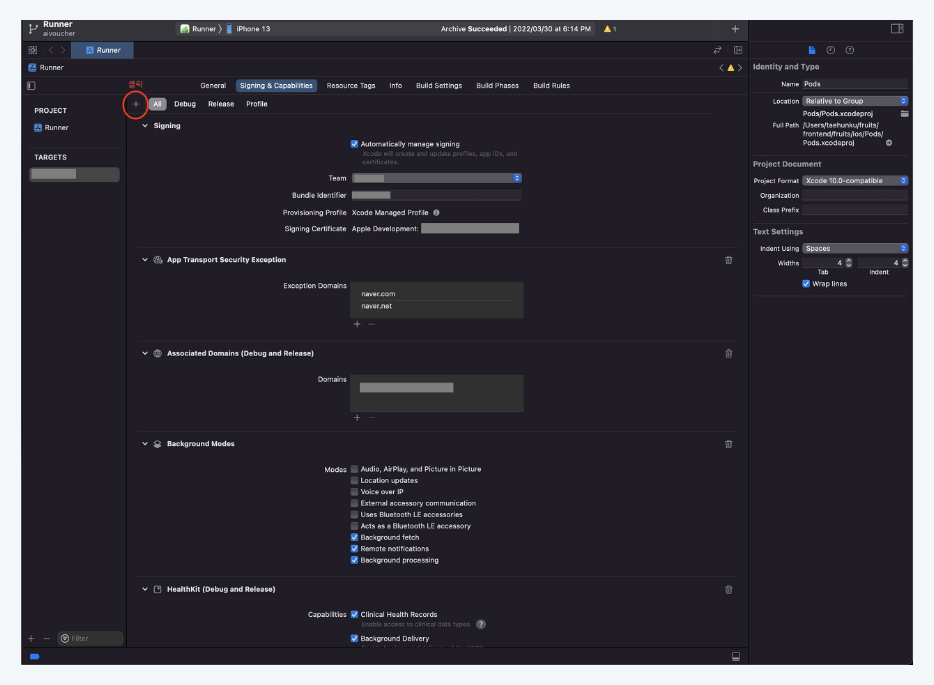Show the file inspector icon

(811, 50)
